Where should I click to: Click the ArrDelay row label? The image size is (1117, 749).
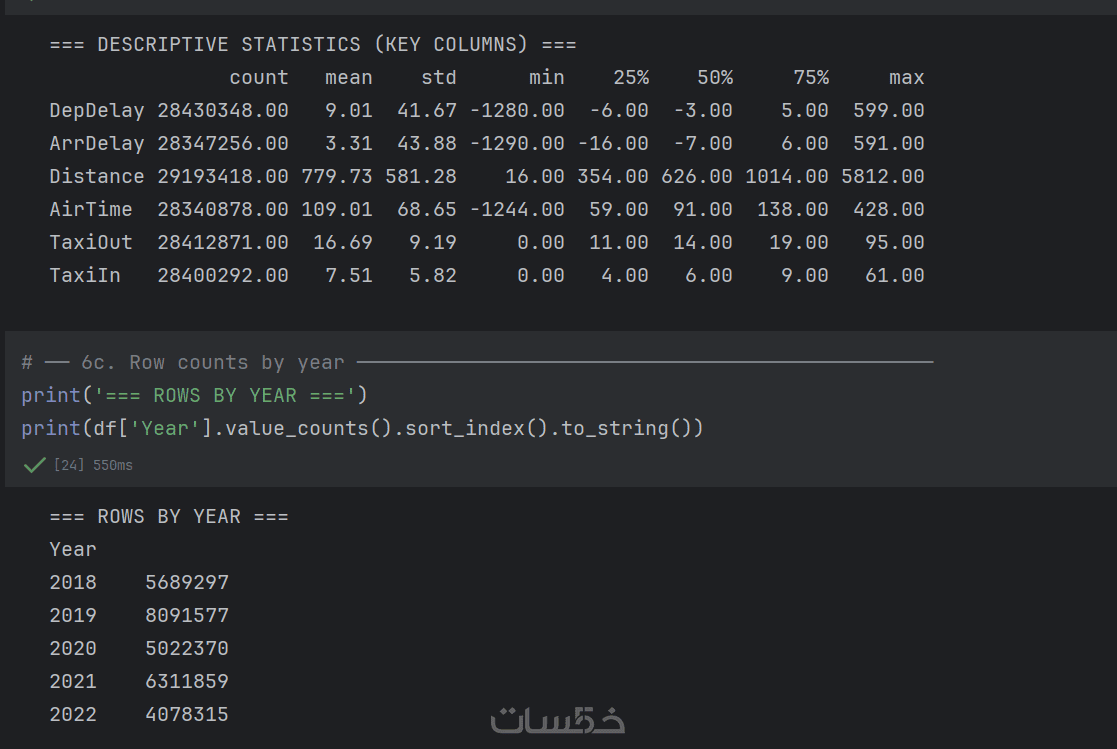click(97, 143)
